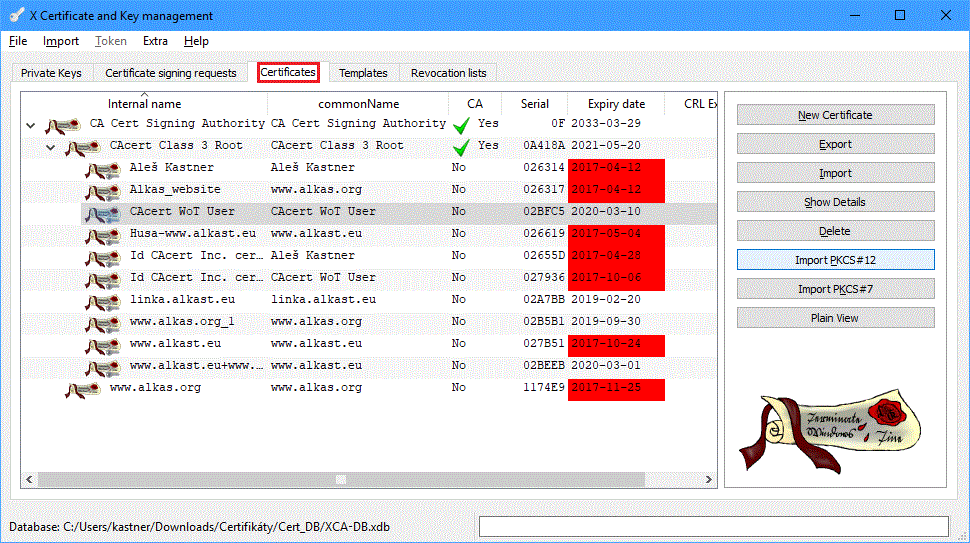This screenshot has height=543, width=970.
Task: Click certificate icon of CA Cert Signing Authority
Action: pyautogui.click(x=62, y=125)
